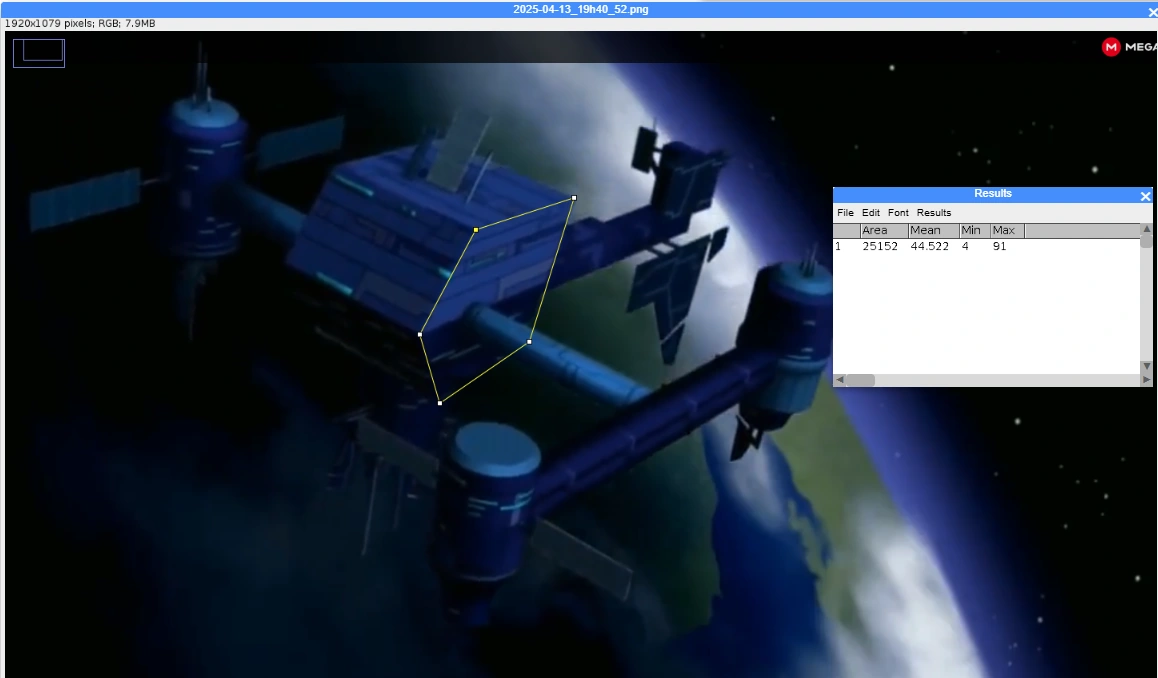Select the Max value 91
This screenshot has height=678, width=1158.
(999, 247)
